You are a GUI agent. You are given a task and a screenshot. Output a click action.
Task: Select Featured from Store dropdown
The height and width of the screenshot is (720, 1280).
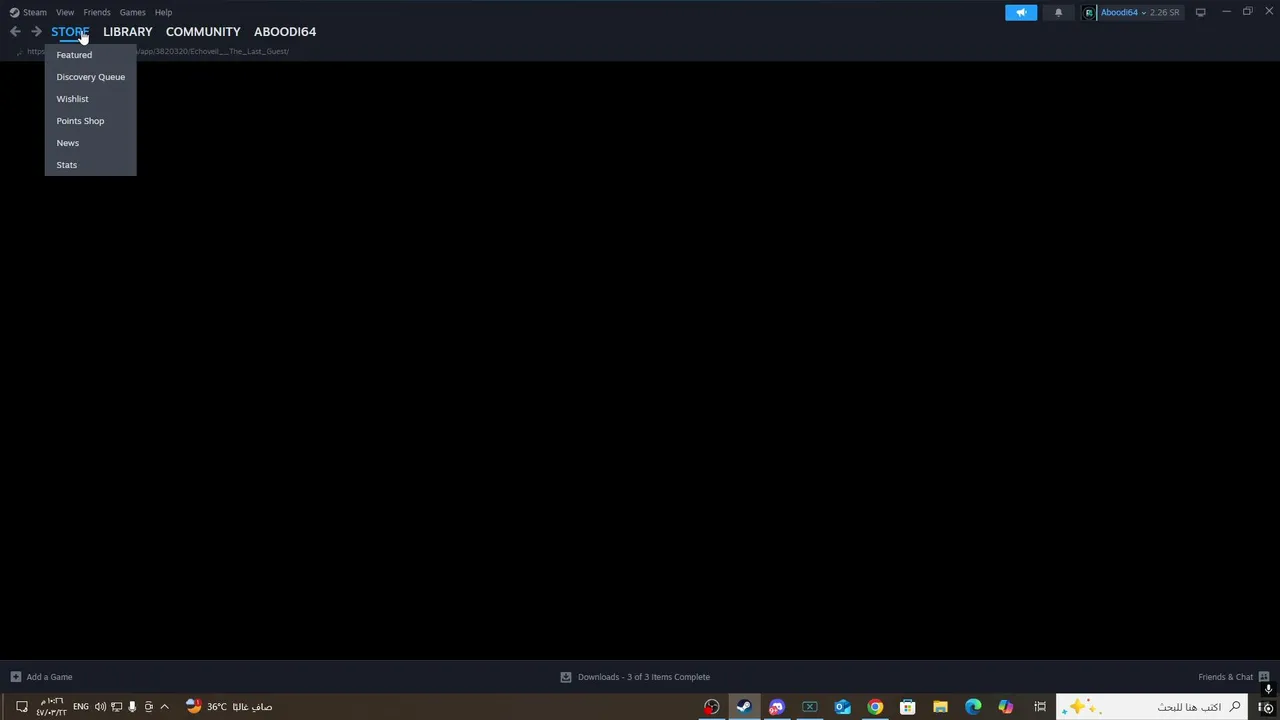pos(74,55)
